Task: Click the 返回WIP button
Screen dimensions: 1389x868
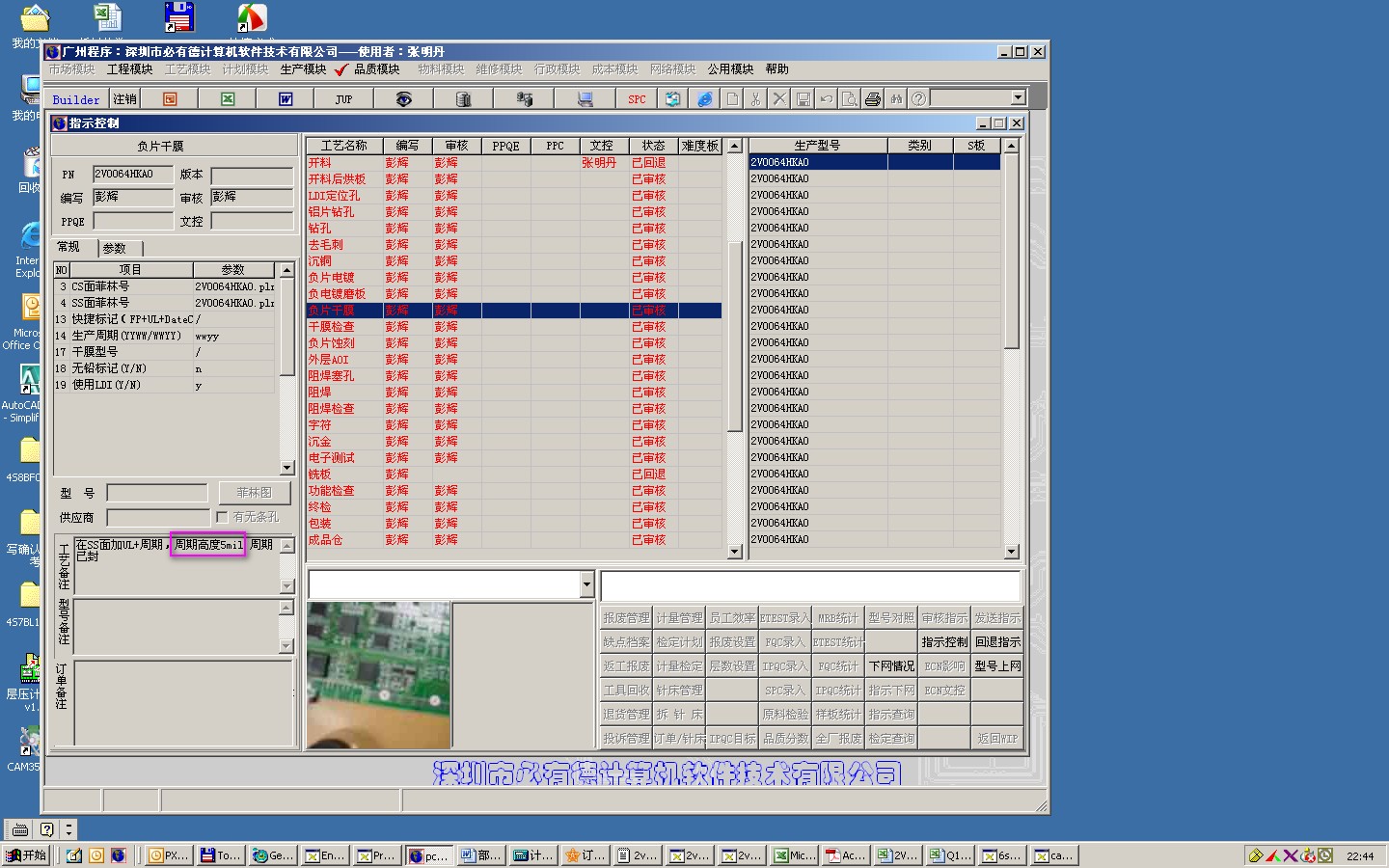Action: point(997,739)
